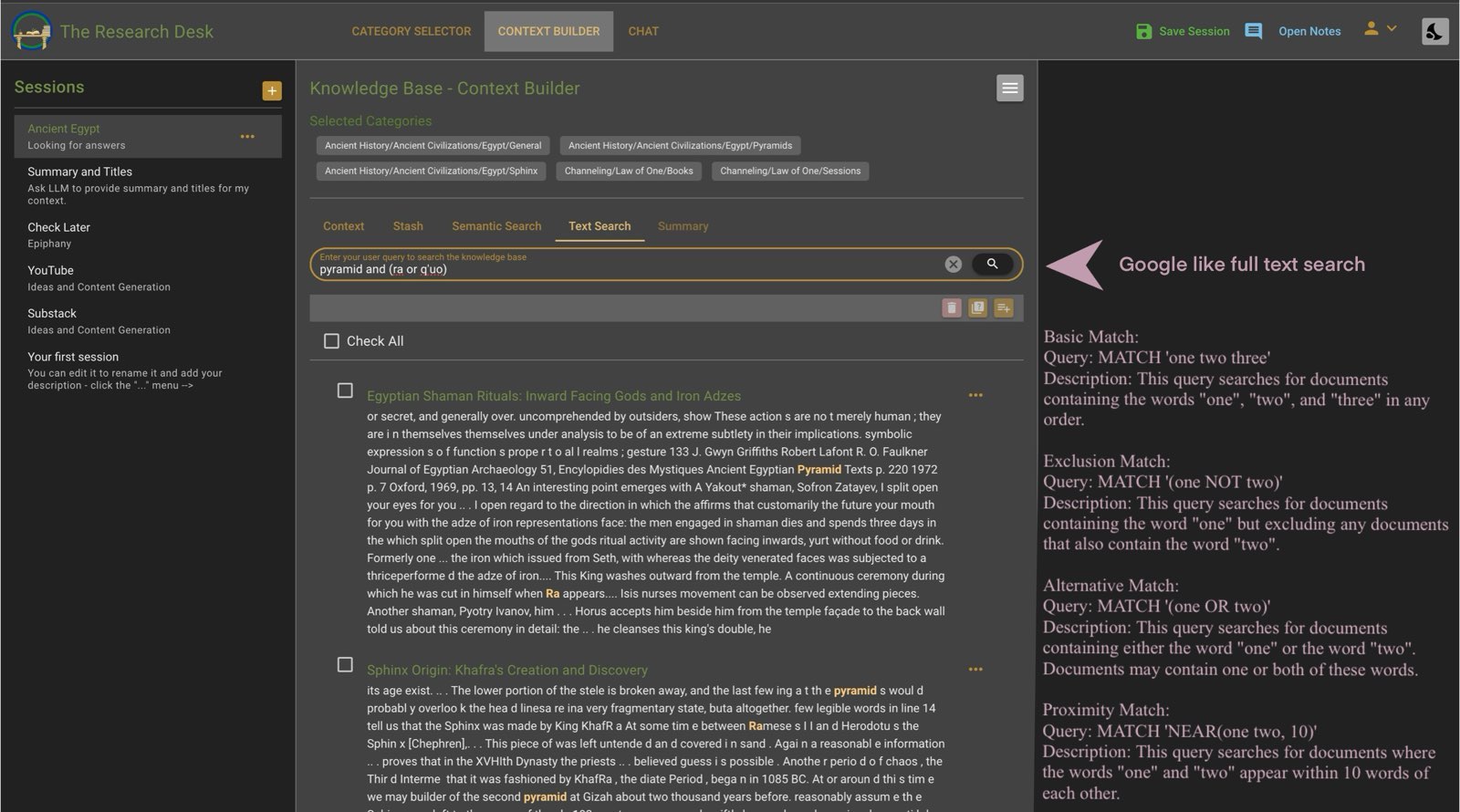
Task: Open the Ancient Egypt session options menu
Action: pos(247,136)
